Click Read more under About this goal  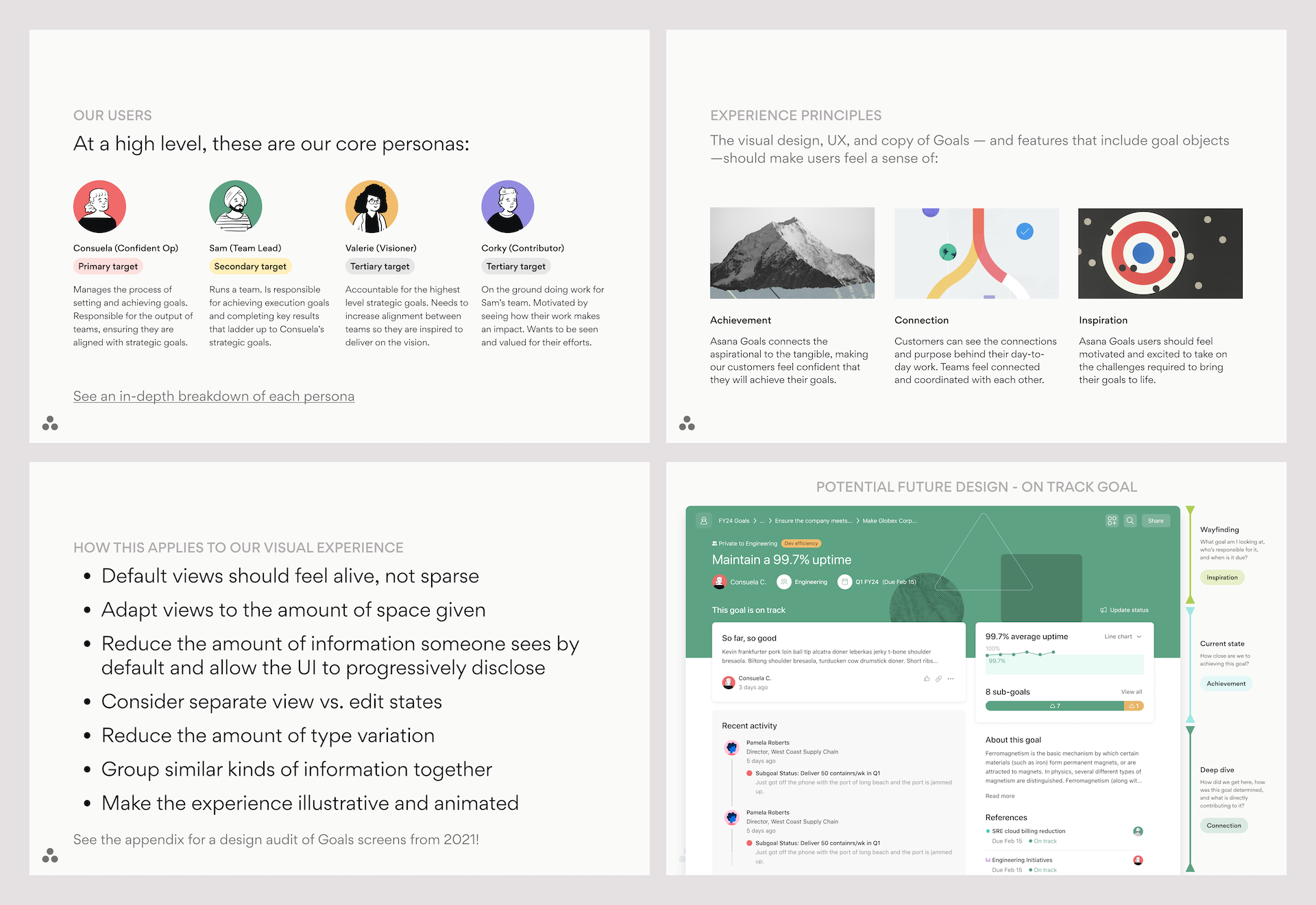(1000, 796)
